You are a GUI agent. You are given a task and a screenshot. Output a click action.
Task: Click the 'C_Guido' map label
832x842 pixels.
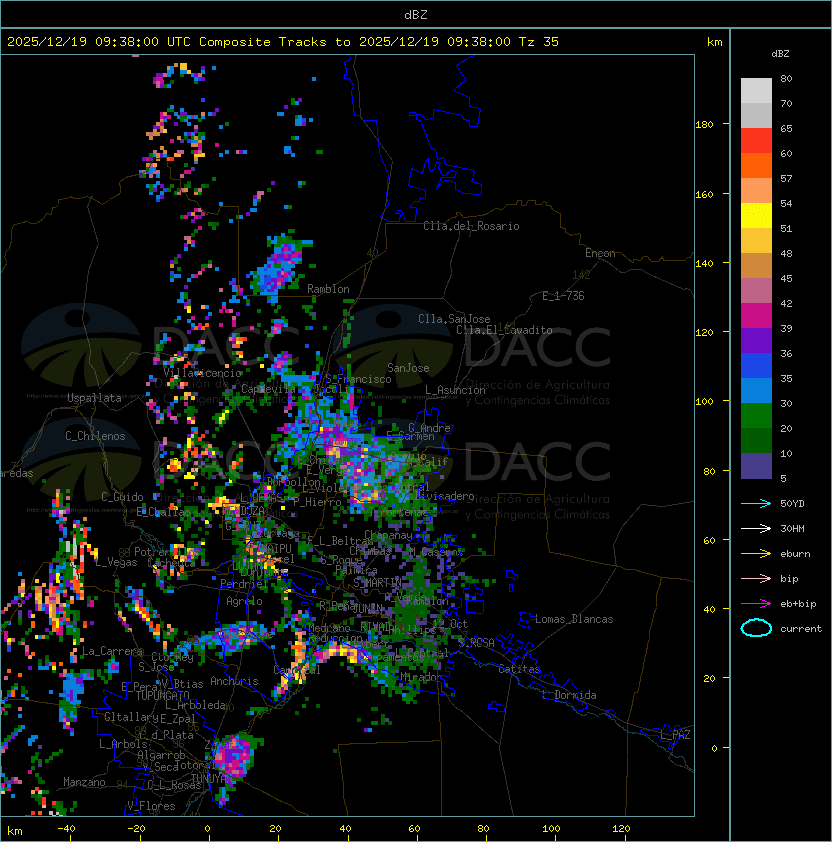[x=122, y=497]
